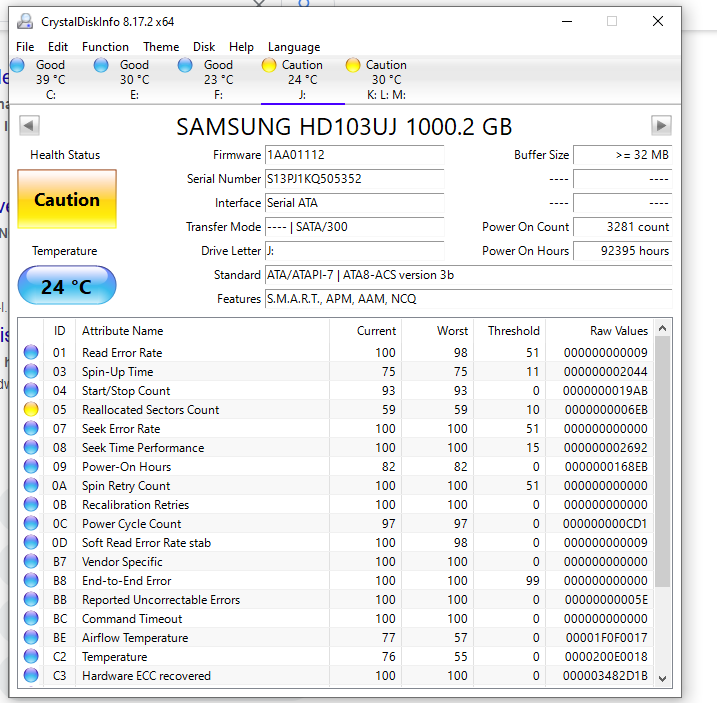Click the Power On Count field 3281 count

tap(623, 227)
